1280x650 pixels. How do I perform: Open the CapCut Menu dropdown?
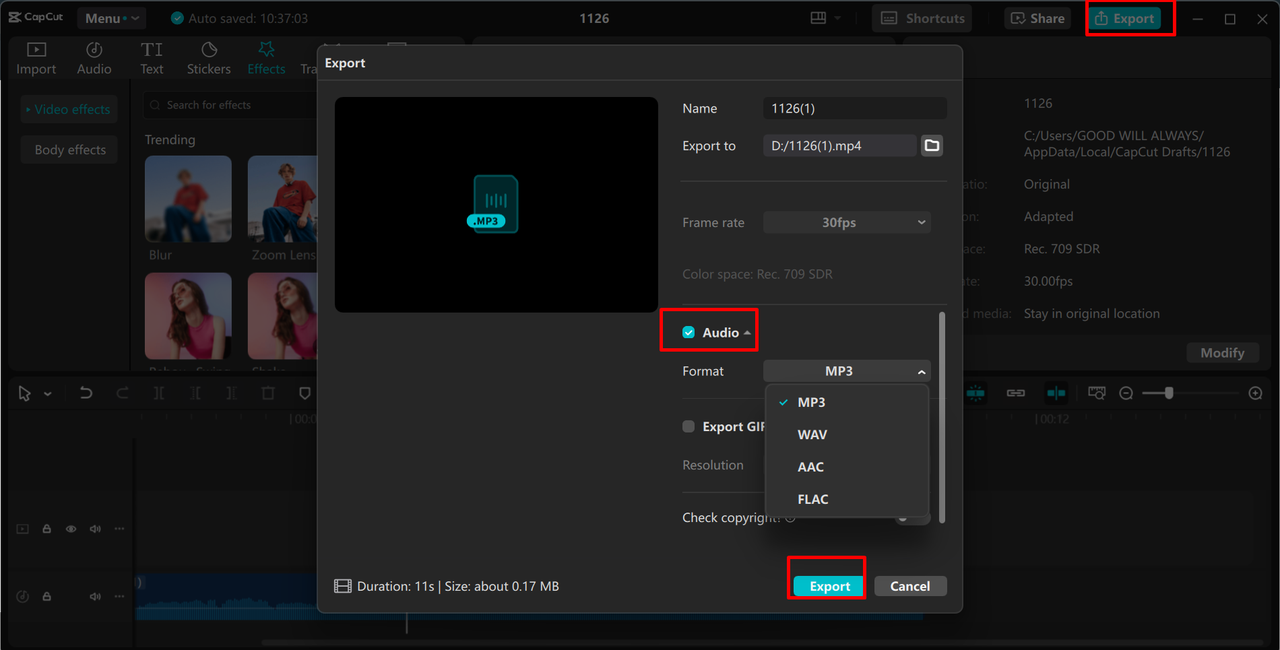coord(110,18)
